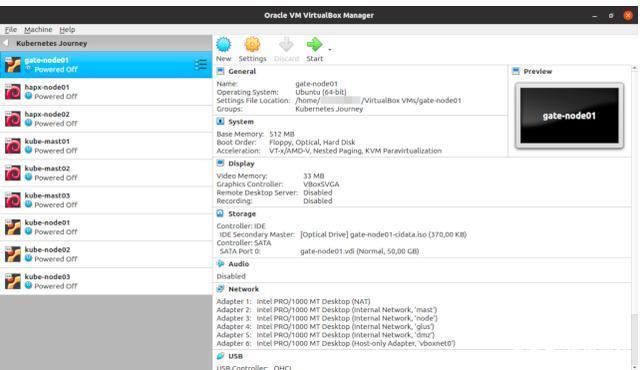Click the New machine toolbar icon
This screenshot has width=640, height=370.
tap(224, 44)
